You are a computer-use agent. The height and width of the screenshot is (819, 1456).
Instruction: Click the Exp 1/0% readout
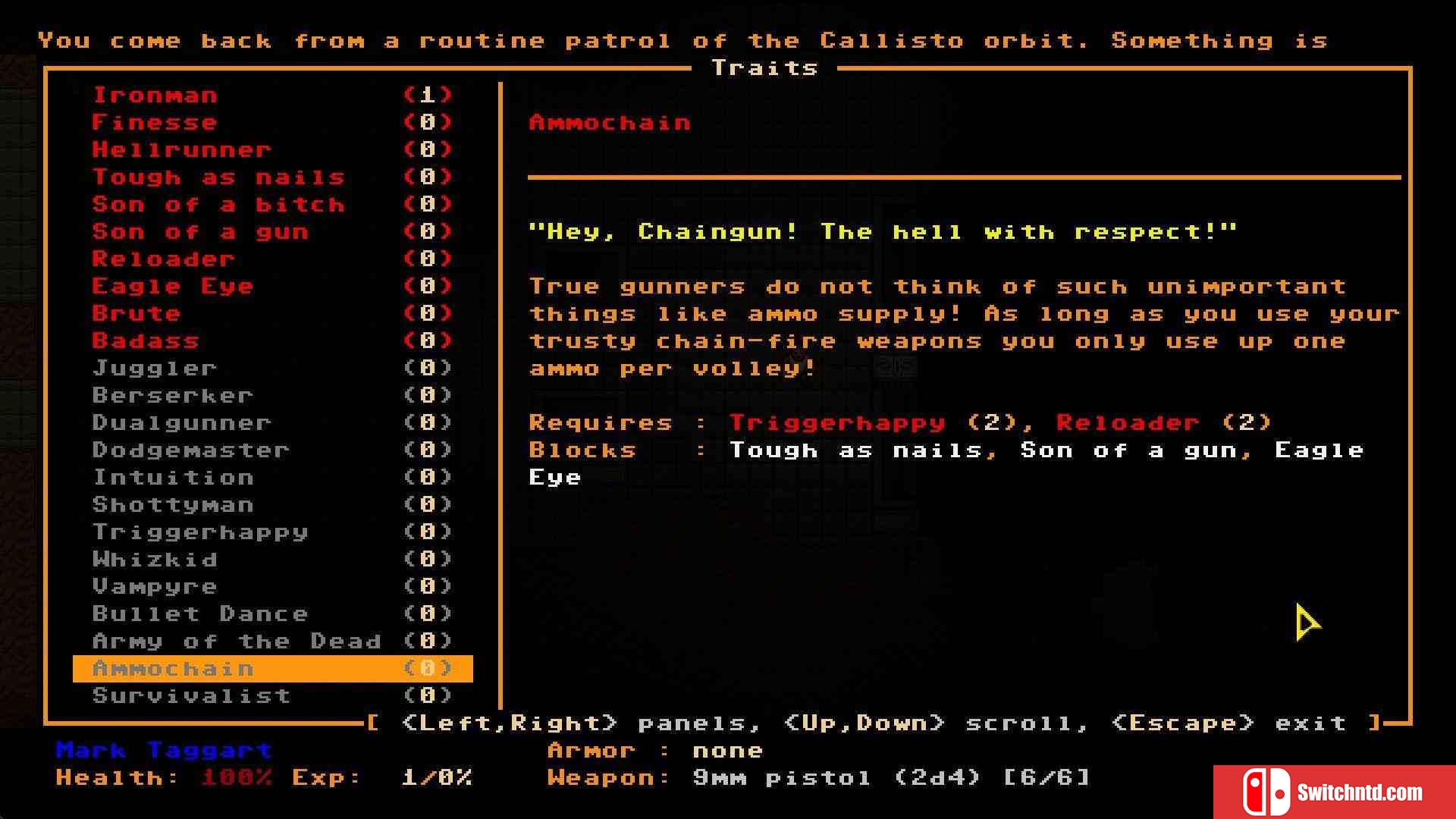click(382, 777)
